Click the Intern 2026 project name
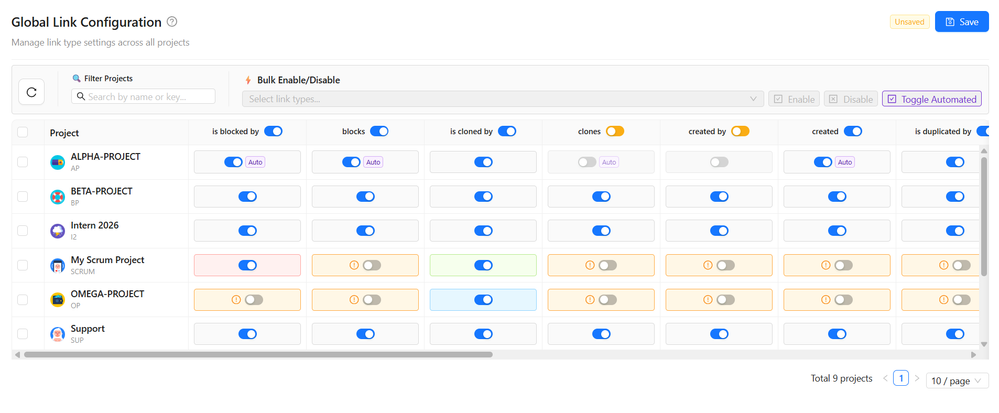999x413 pixels. pos(94,225)
